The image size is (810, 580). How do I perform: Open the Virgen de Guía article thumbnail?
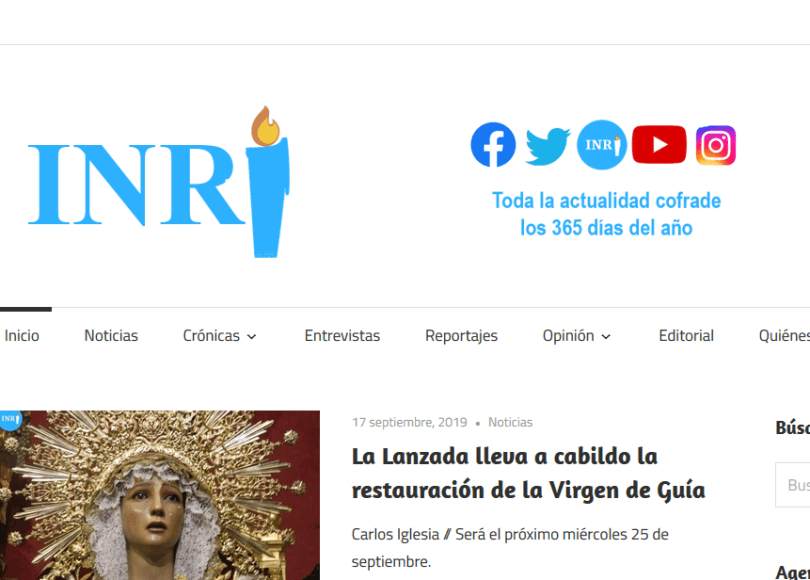[160, 495]
